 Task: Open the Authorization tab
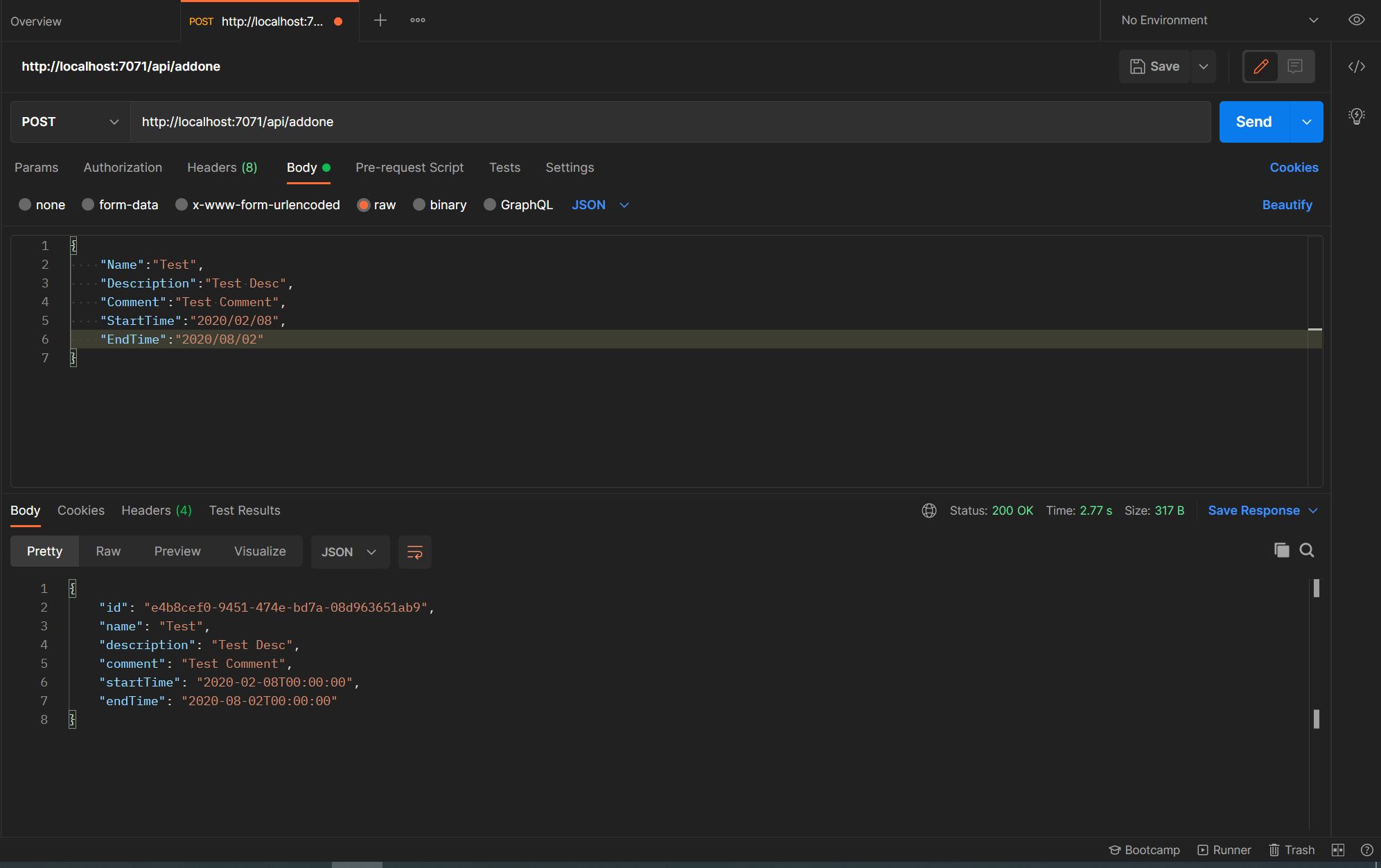[x=123, y=168]
